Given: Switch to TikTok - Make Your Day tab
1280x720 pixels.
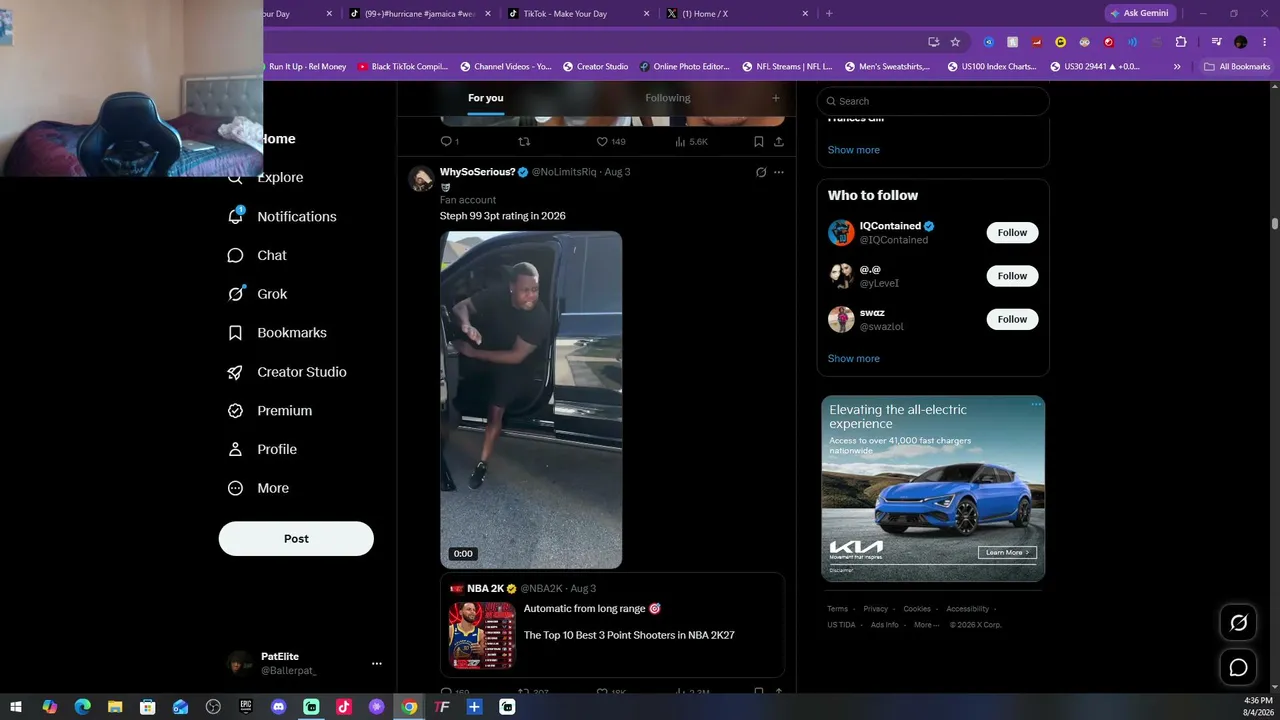Looking at the screenshot, I should point(578,14).
